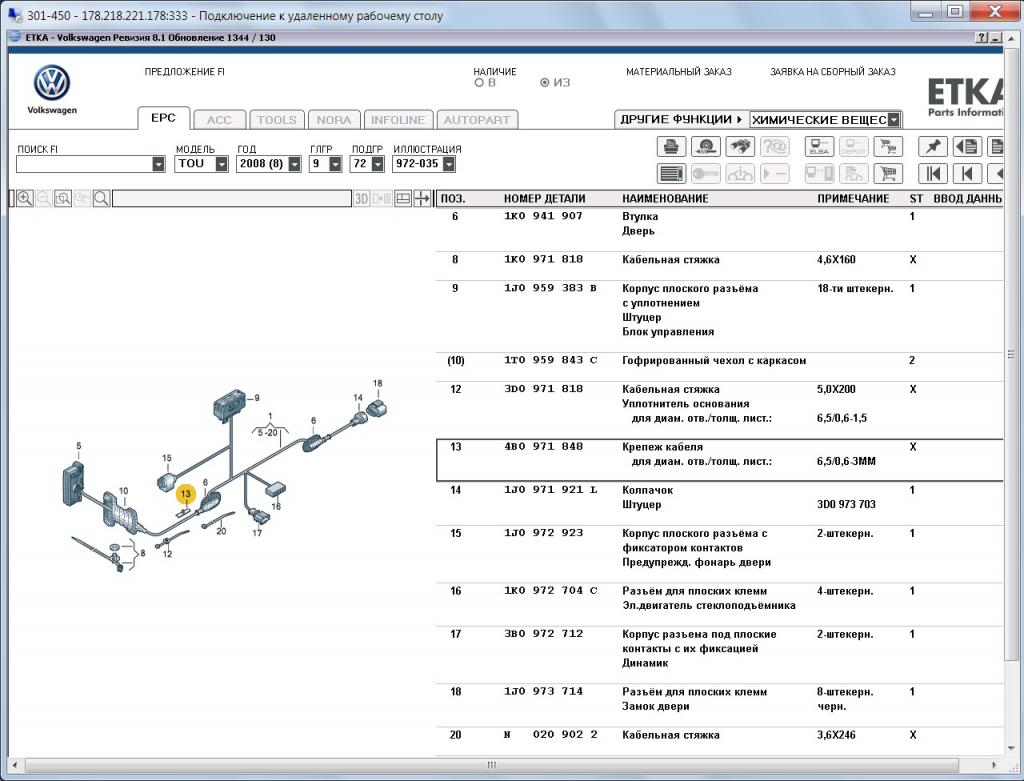Viewport: 1024px width, 781px height.
Task: Click the ETKA help question mark button
Action: [982, 38]
